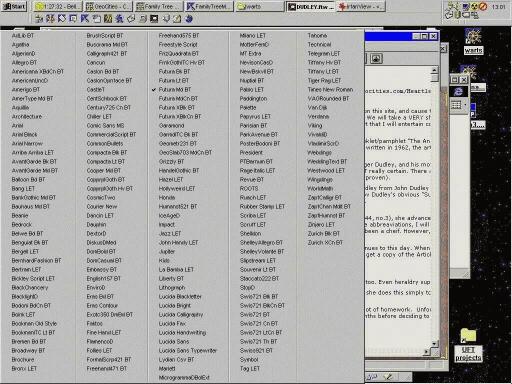Click the editor scrollbar down arrow
512x384 pixels.
(434, 343)
